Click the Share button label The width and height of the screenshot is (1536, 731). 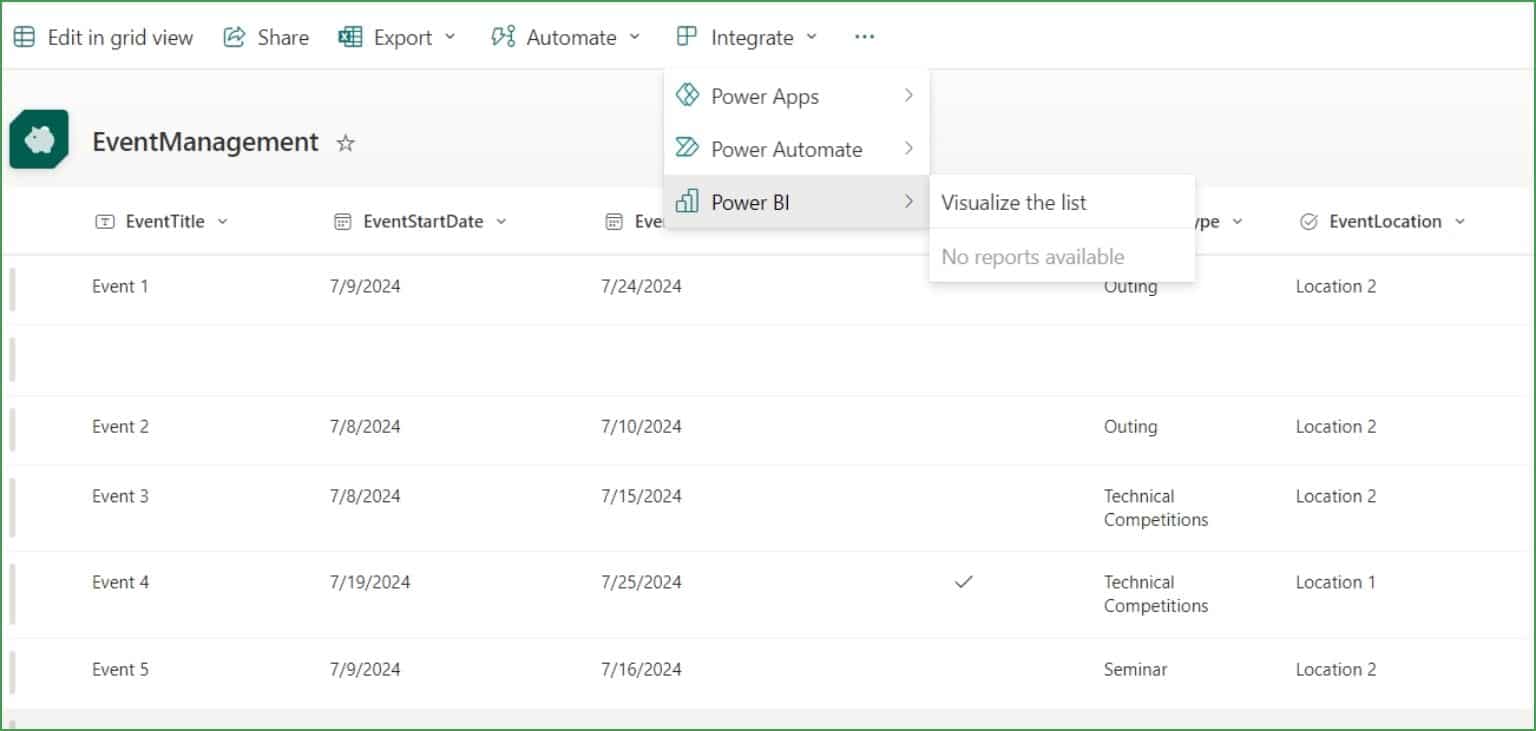(283, 38)
